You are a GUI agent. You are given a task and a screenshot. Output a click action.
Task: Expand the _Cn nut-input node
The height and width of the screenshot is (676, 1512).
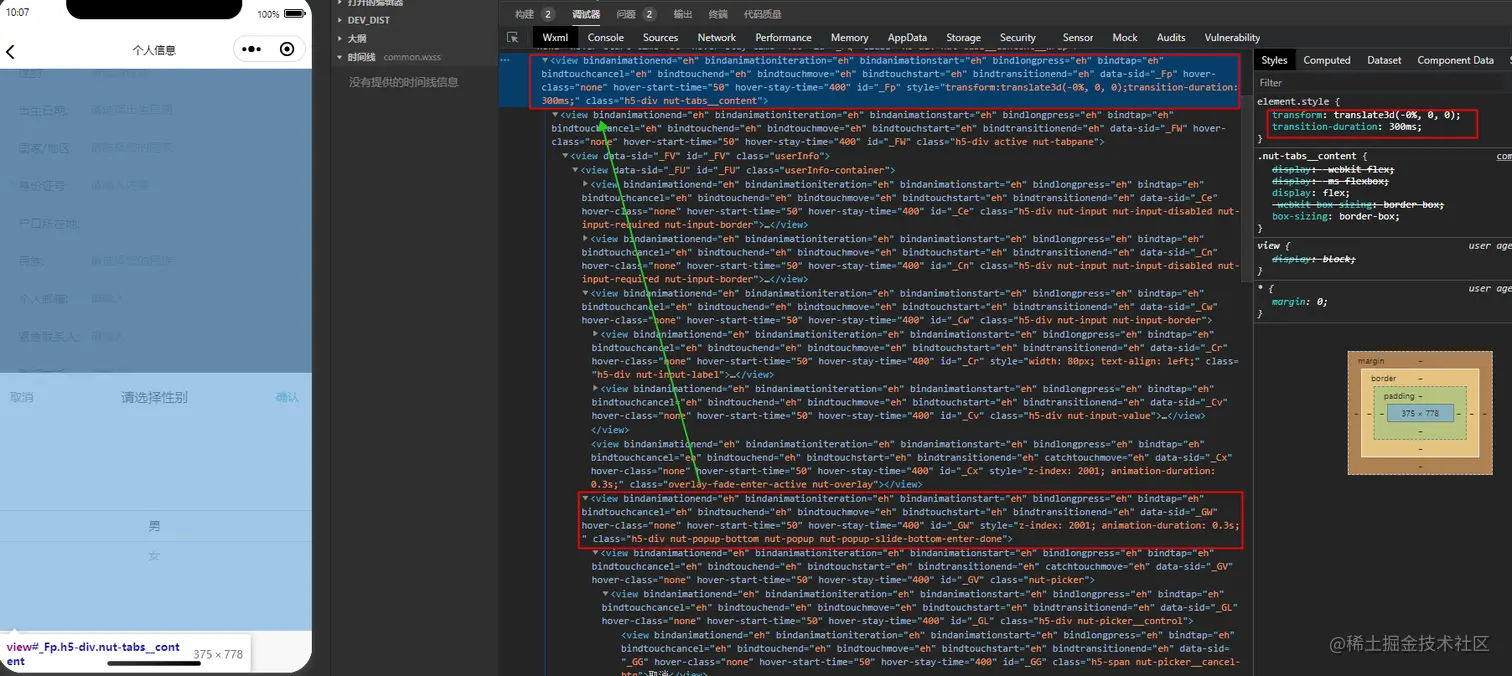586,239
